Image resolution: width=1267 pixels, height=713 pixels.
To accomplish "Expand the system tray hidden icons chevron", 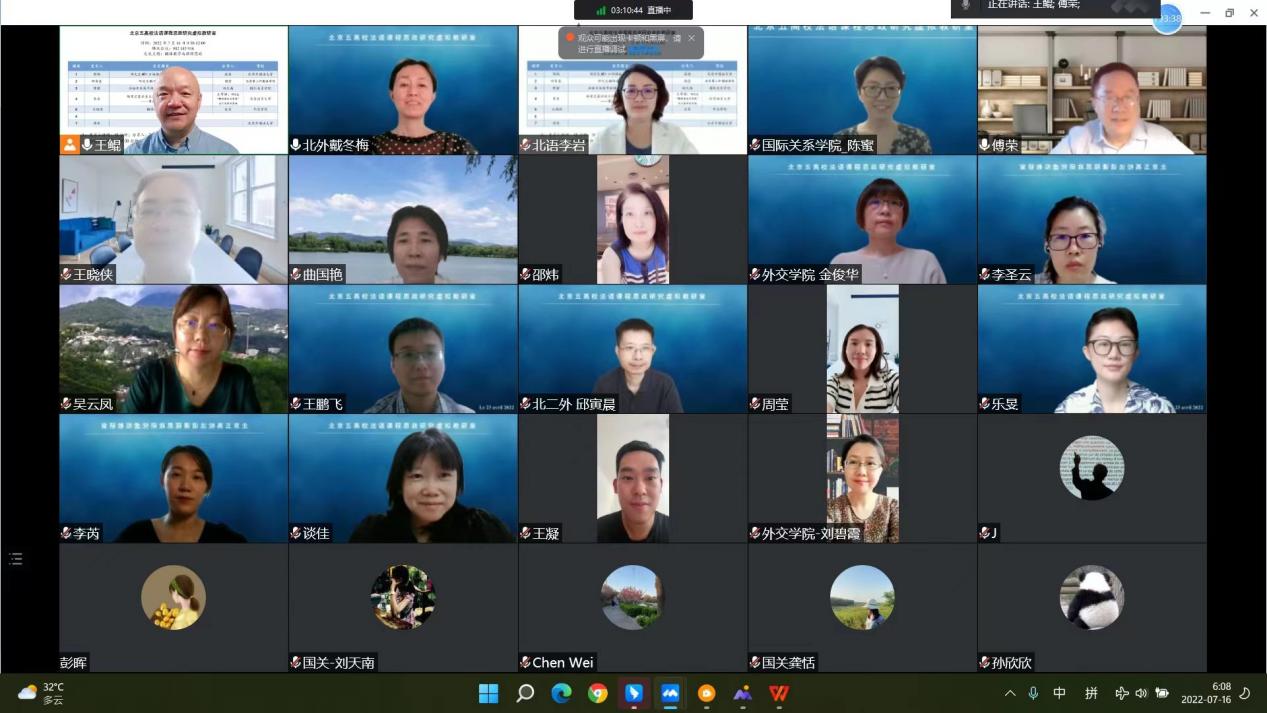I will pos(1010,693).
